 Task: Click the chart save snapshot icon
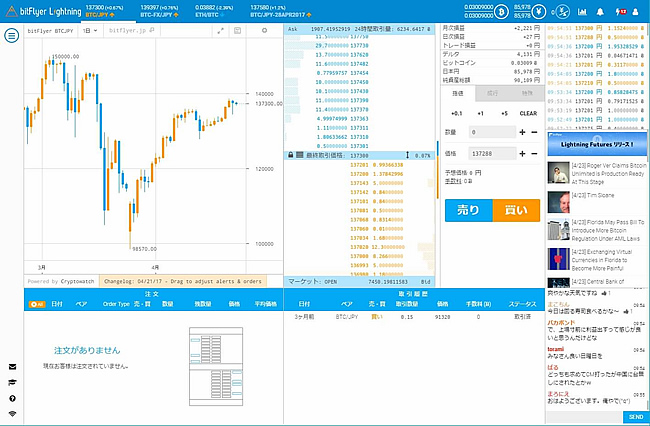pos(237,31)
